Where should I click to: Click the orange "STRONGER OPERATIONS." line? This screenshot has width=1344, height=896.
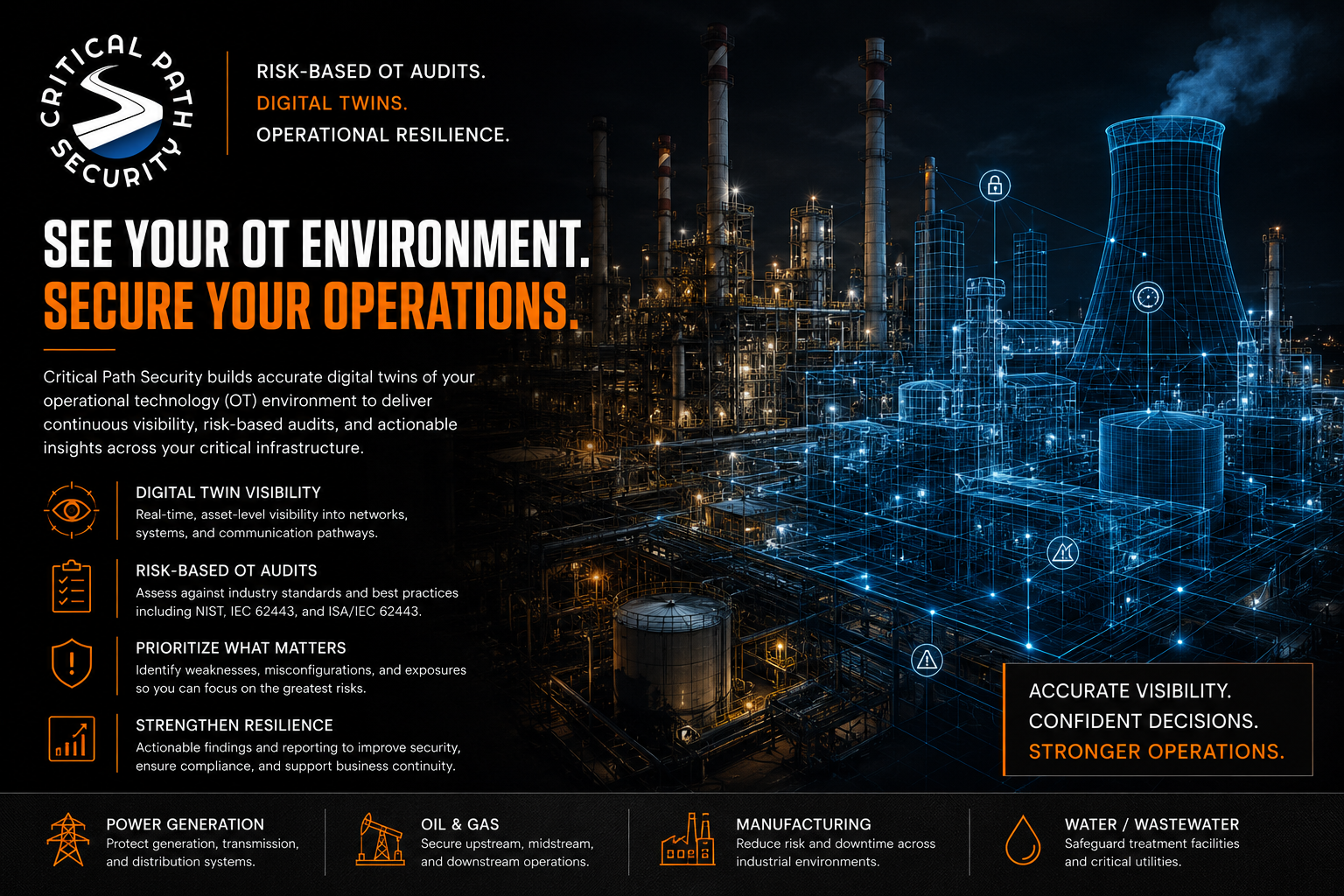tap(1157, 752)
